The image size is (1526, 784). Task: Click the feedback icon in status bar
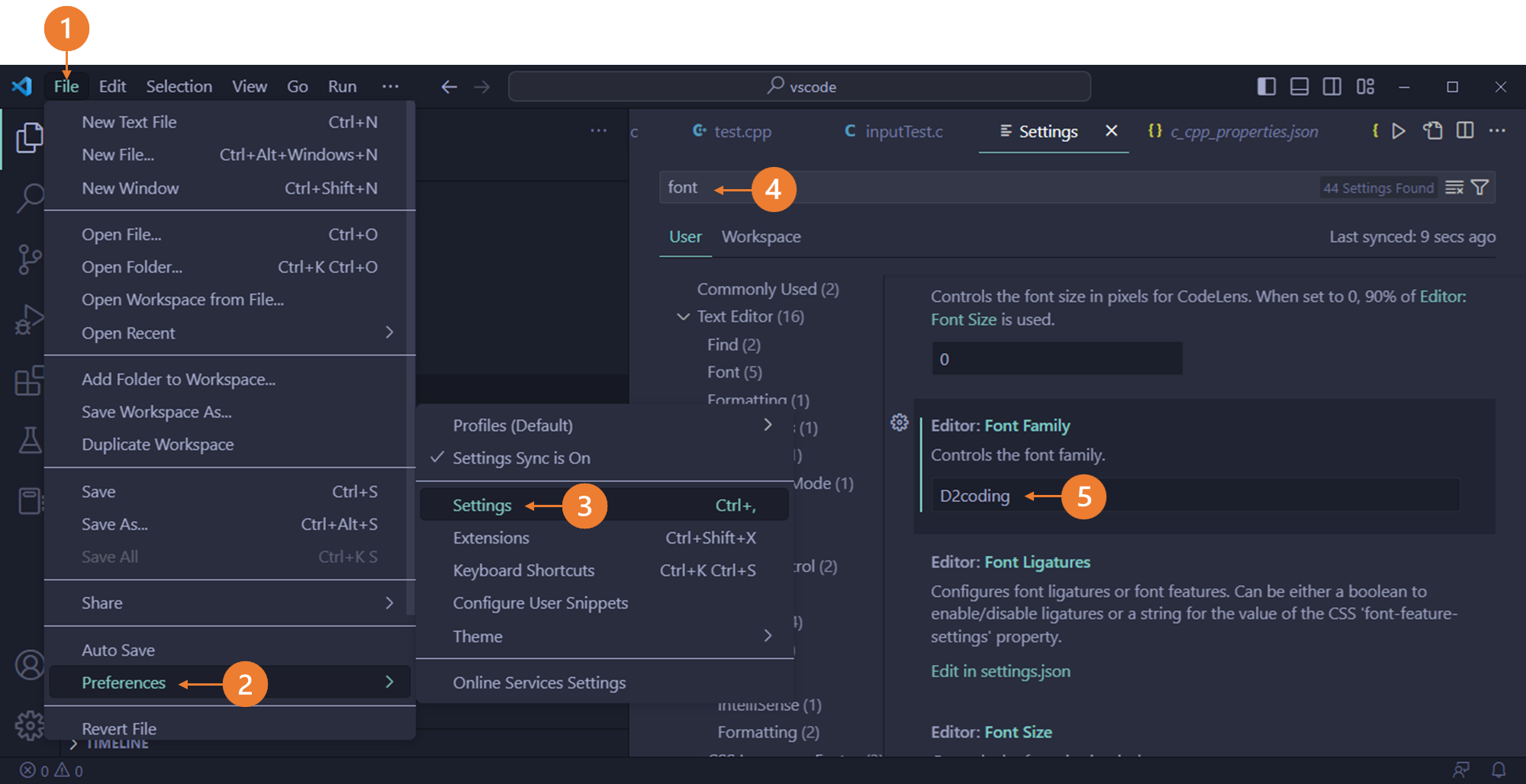(x=1461, y=770)
